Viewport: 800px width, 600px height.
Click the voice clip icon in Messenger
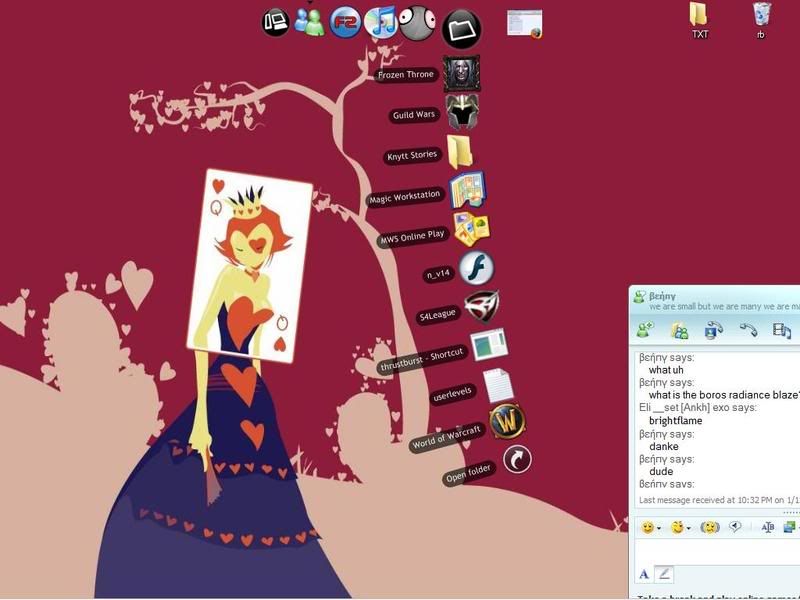735,527
